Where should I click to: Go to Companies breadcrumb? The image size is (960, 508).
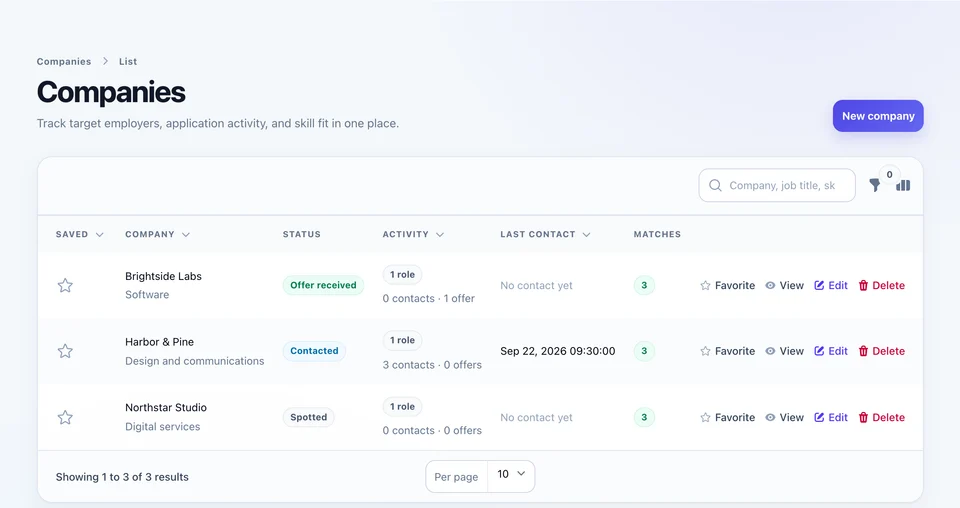coord(64,61)
